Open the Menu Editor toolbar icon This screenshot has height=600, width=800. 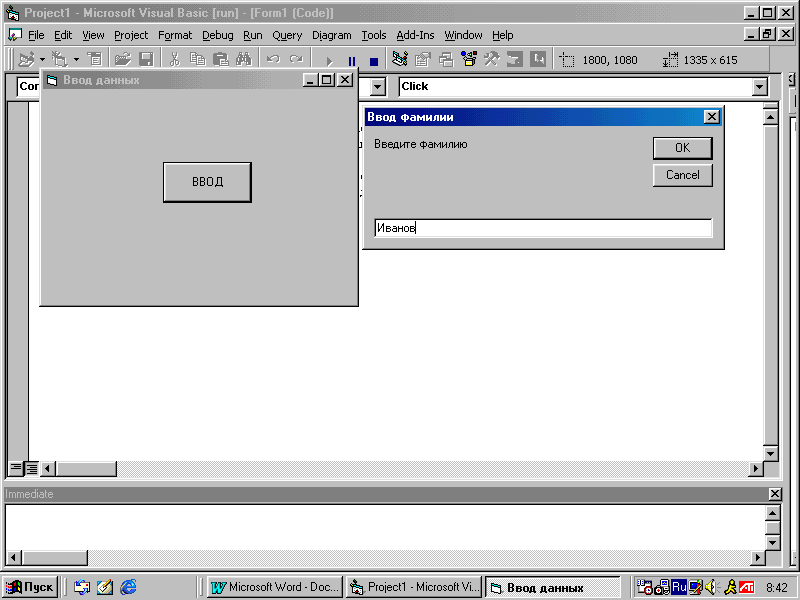coord(95,59)
